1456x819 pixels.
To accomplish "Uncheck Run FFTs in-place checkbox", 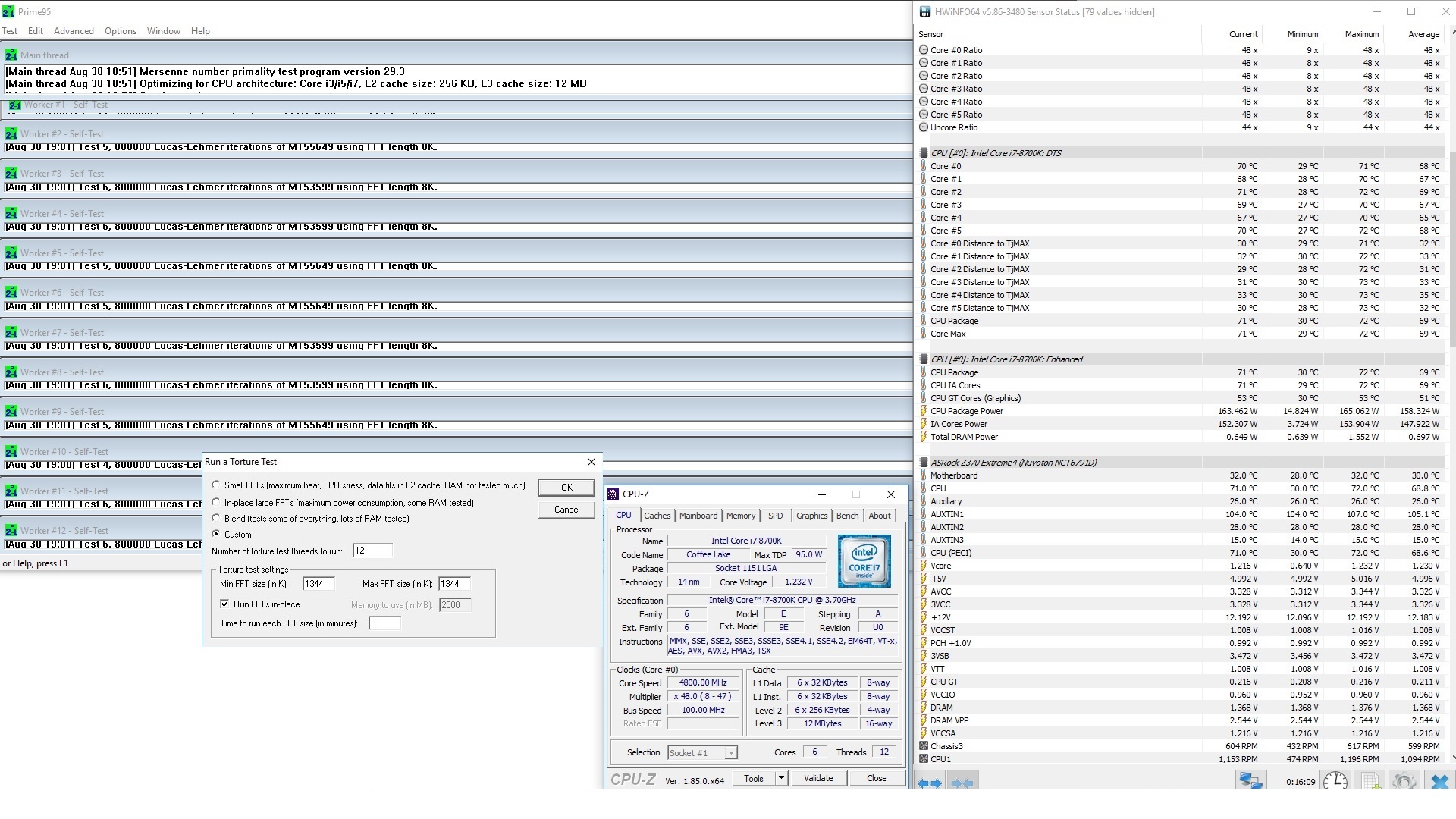I will tap(224, 604).
